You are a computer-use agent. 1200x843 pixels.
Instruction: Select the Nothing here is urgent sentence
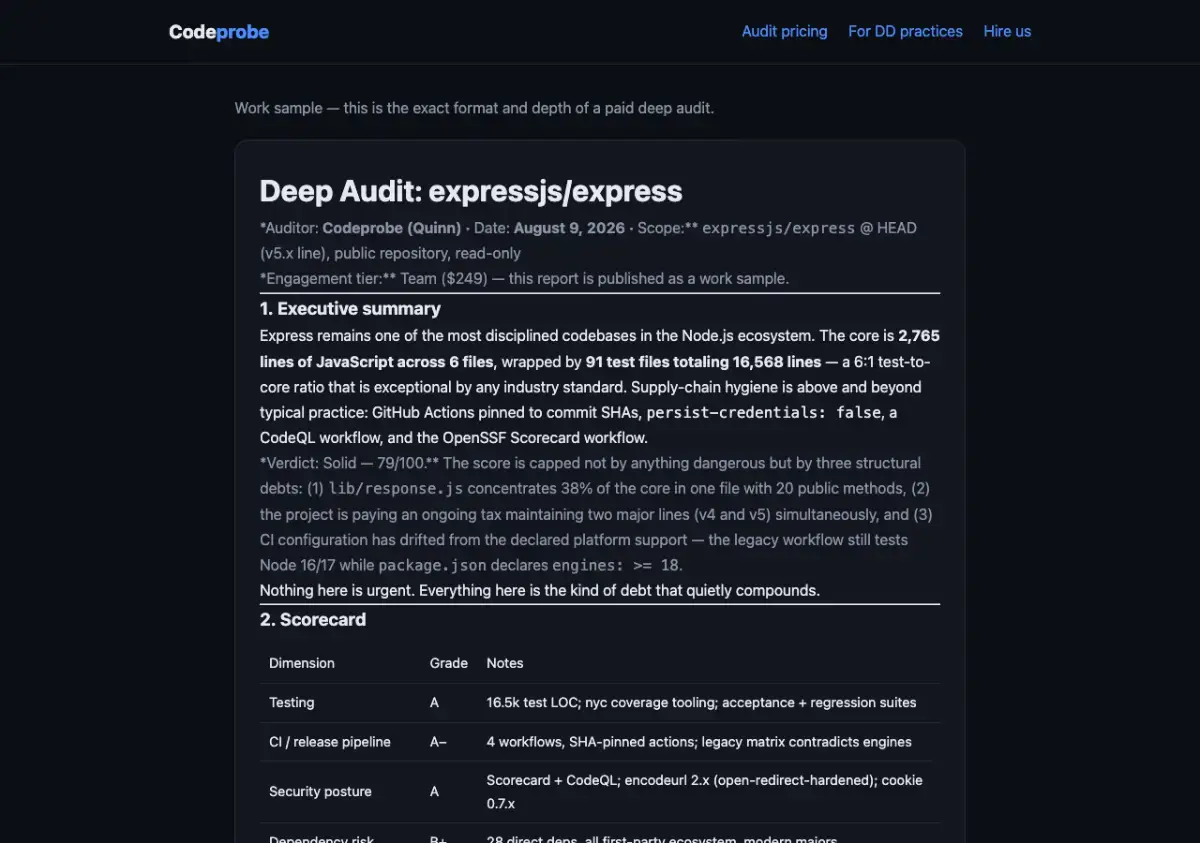point(540,590)
